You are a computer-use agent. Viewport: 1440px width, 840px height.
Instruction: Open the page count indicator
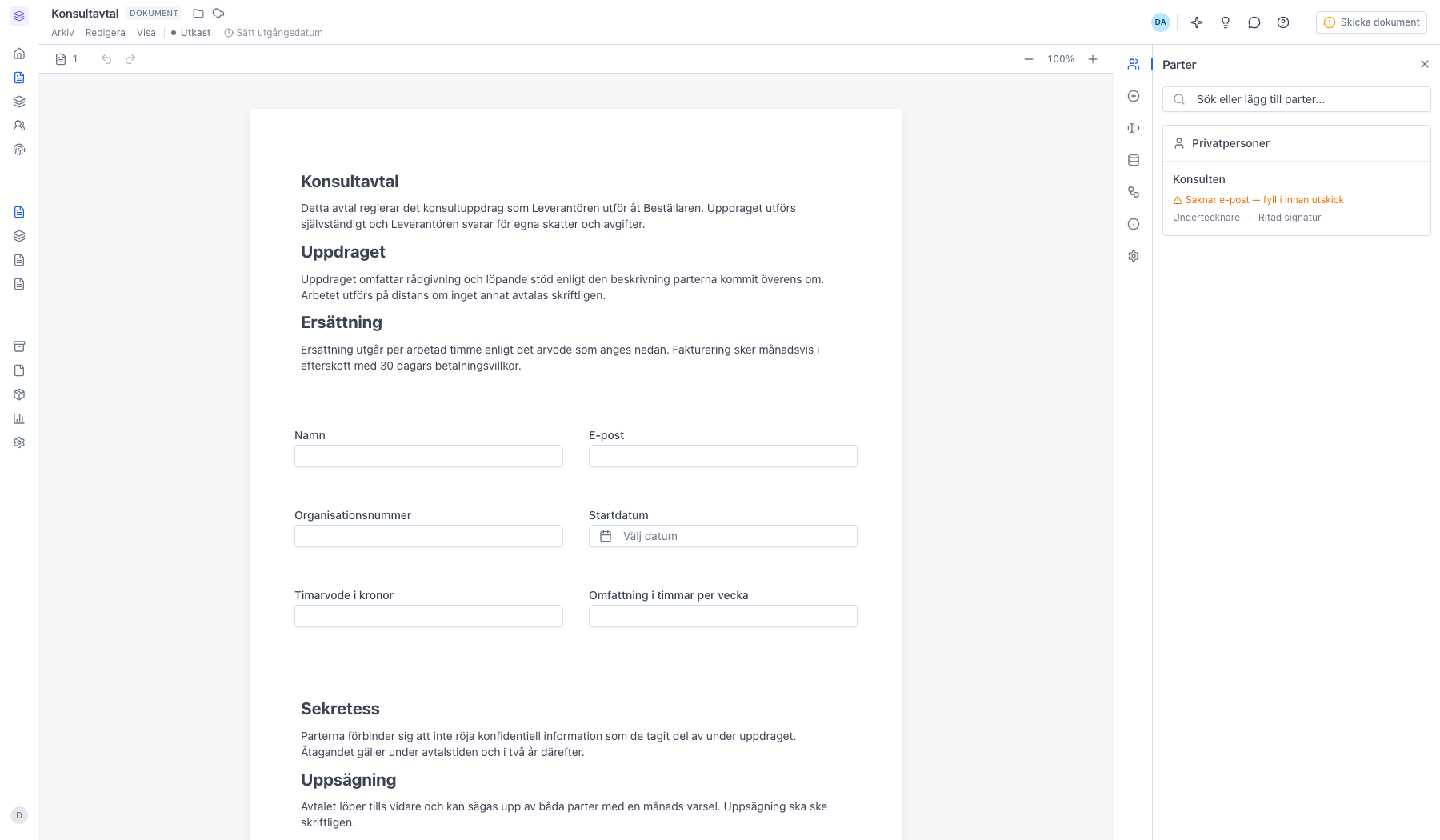click(66, 59)
